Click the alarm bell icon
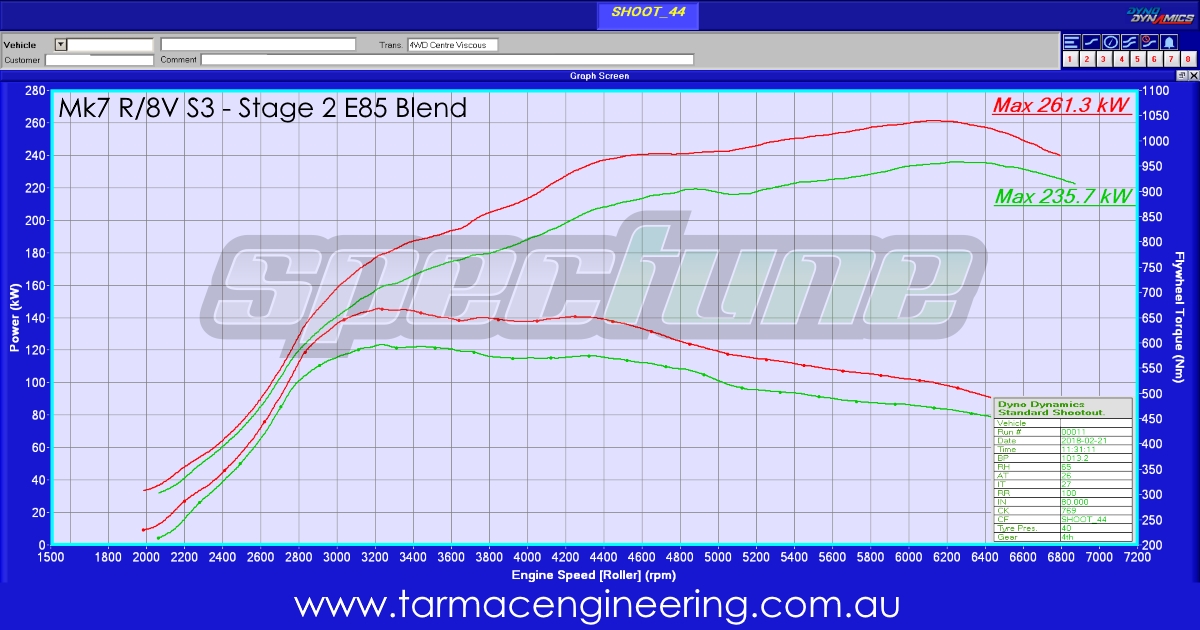Viewport: 1200px width, 630px height. pos(1169,42)
